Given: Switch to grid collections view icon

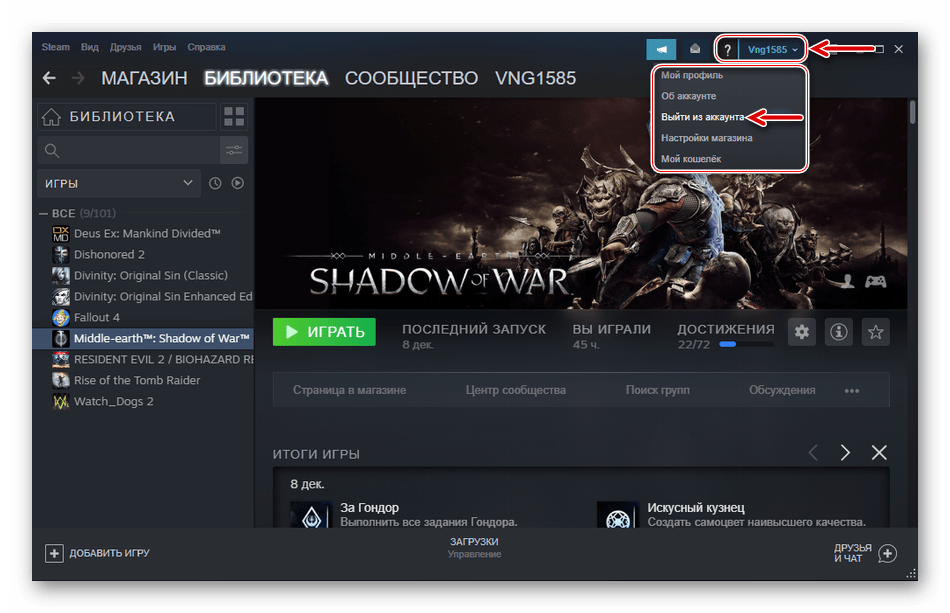Looking at the screenshot, I should coord(233,117).
